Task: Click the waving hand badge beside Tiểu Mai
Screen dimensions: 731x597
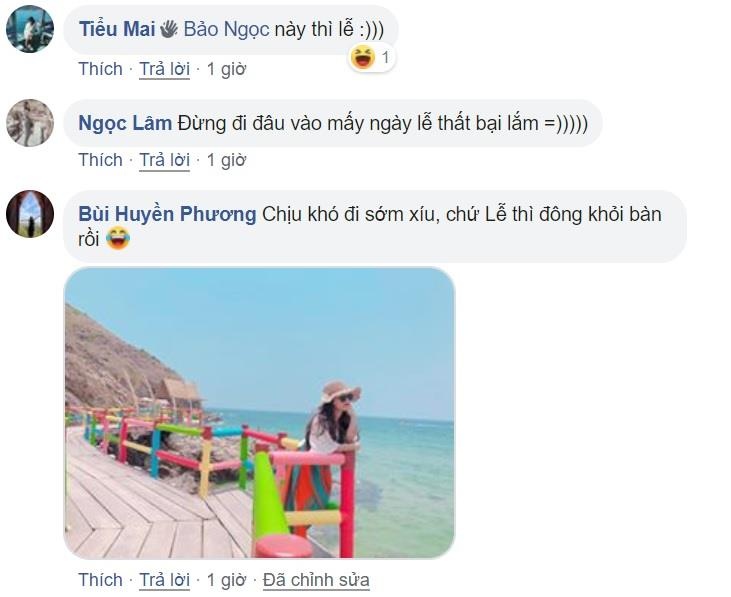Action: click(169, 29)
